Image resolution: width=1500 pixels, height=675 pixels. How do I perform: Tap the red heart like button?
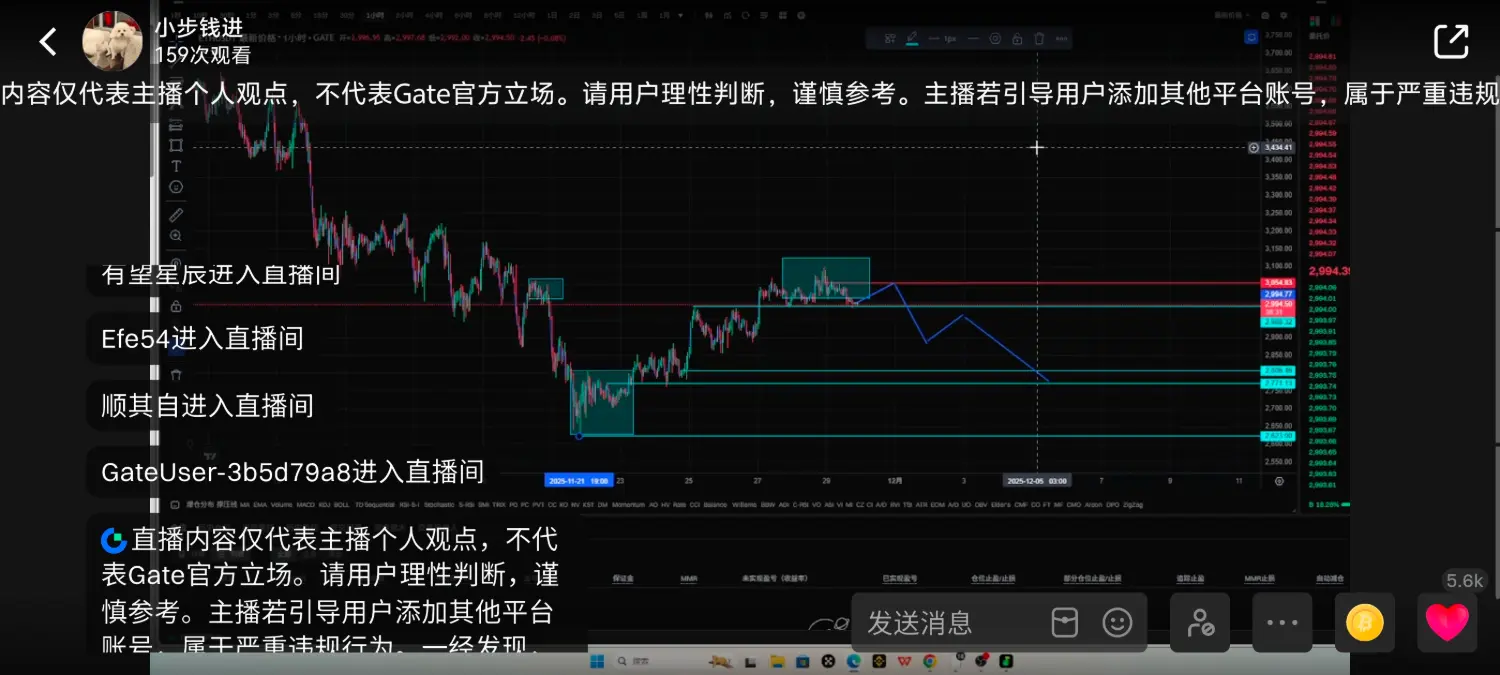point(1447,623)
